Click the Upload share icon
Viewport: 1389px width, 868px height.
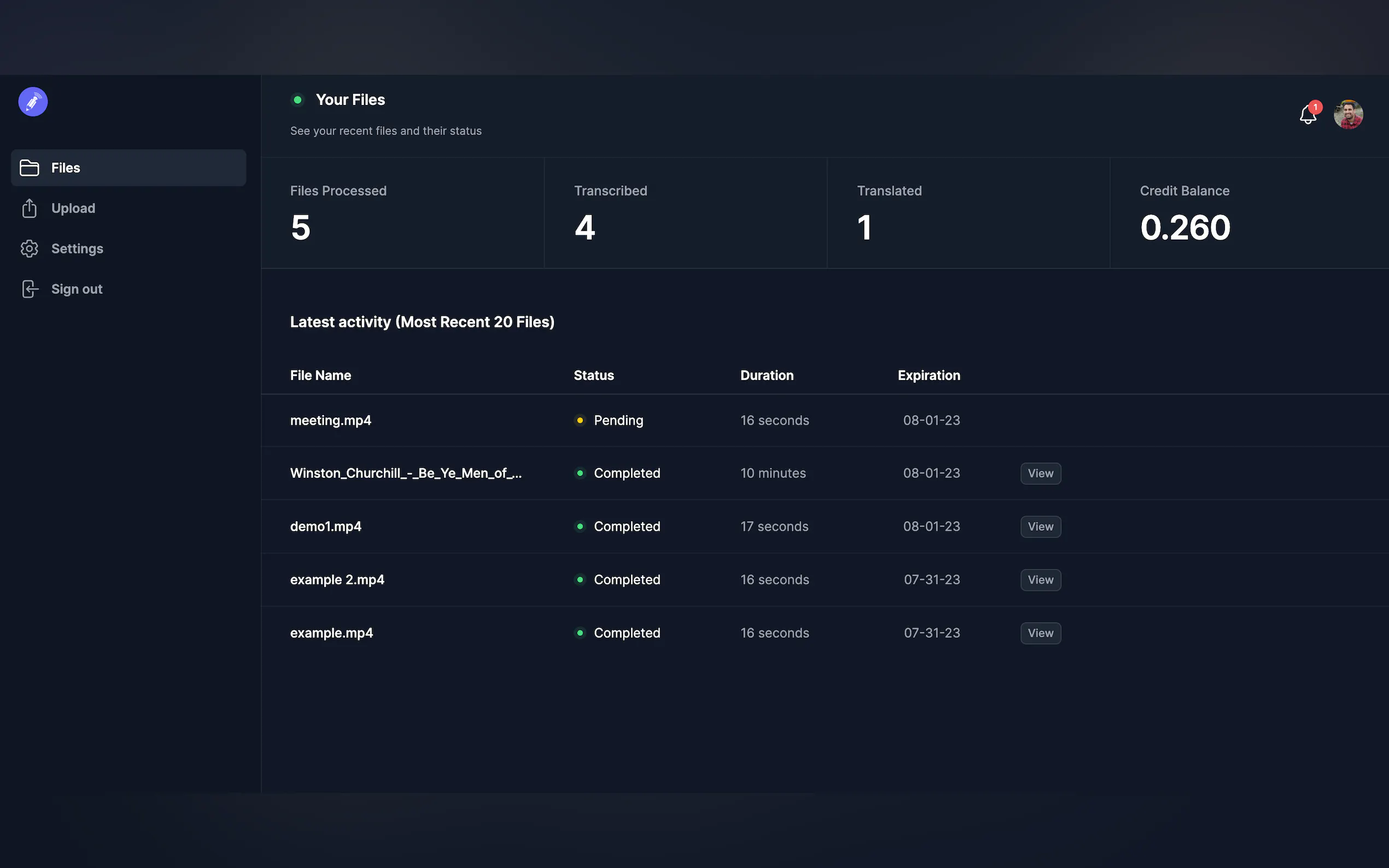(30, 208)
